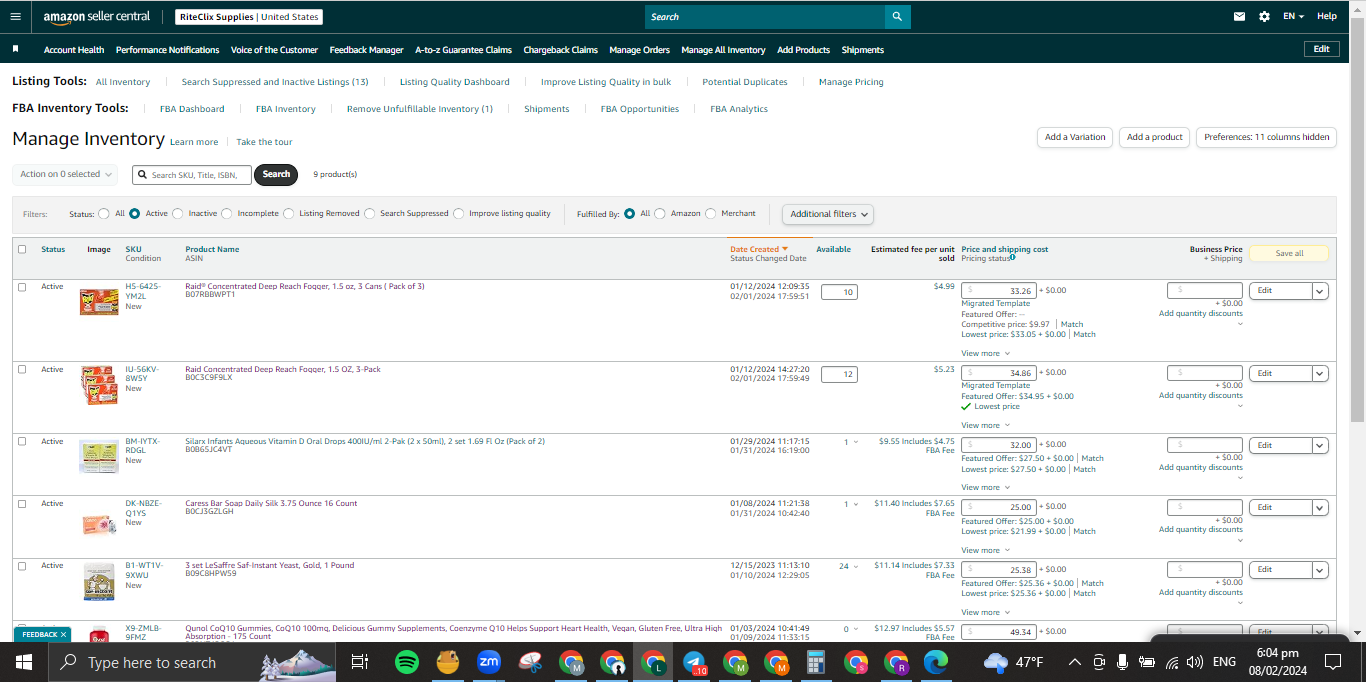Open Account Health in navigation bar
1366x682 pixels.
74,50
